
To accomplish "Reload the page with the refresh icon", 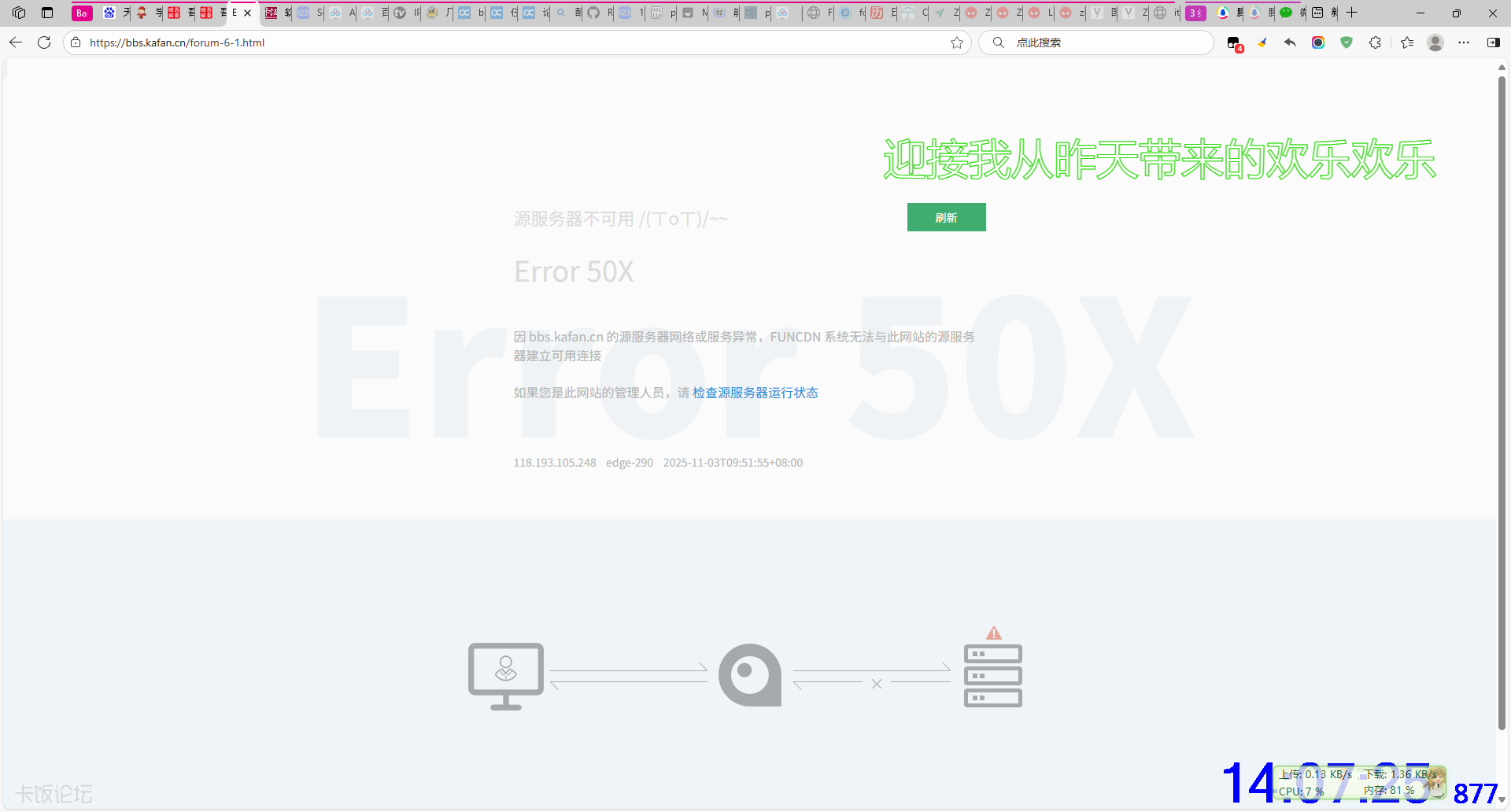I will 44,42.
